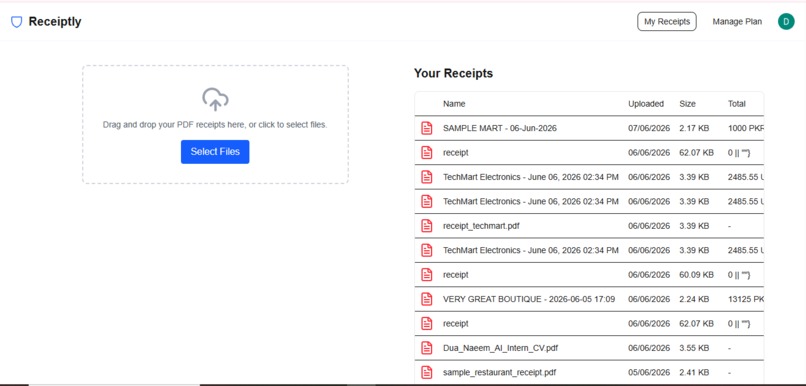Click the 1000 PKR total value
The image size is (806, 386).
[x=745, y=128]
